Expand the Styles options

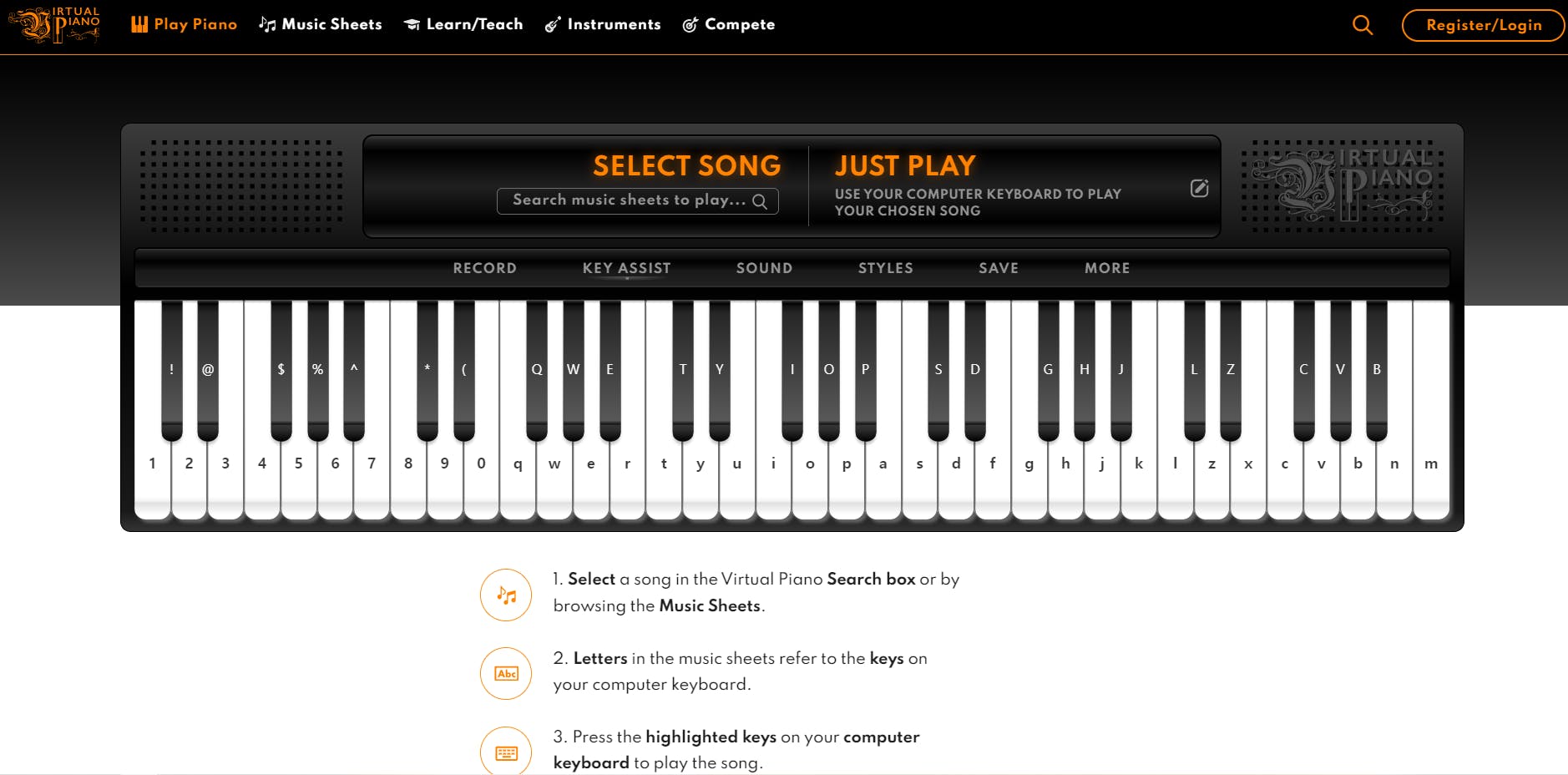(x=885, y=268)
